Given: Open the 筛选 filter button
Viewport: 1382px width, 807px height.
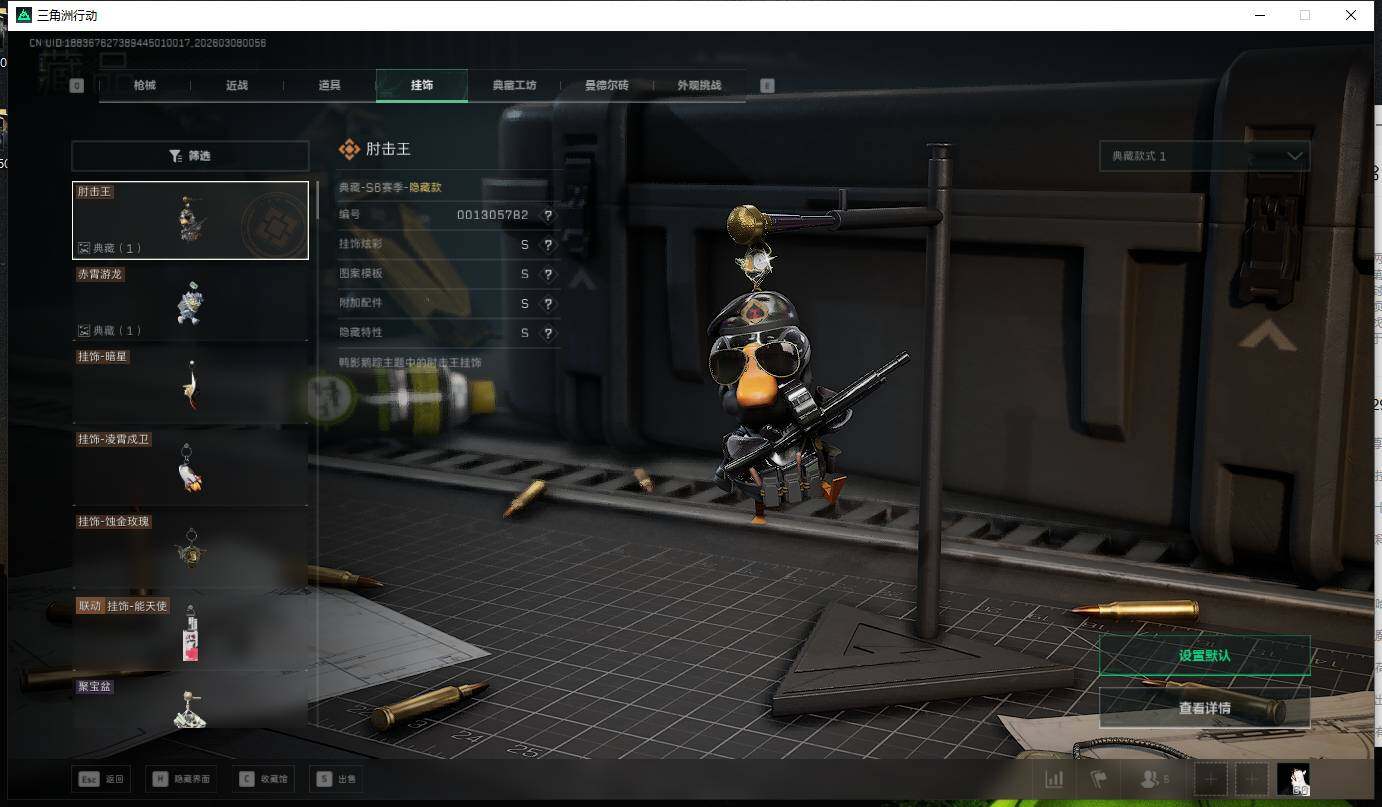Looking at the screenshot, I should tap(190, 156).
